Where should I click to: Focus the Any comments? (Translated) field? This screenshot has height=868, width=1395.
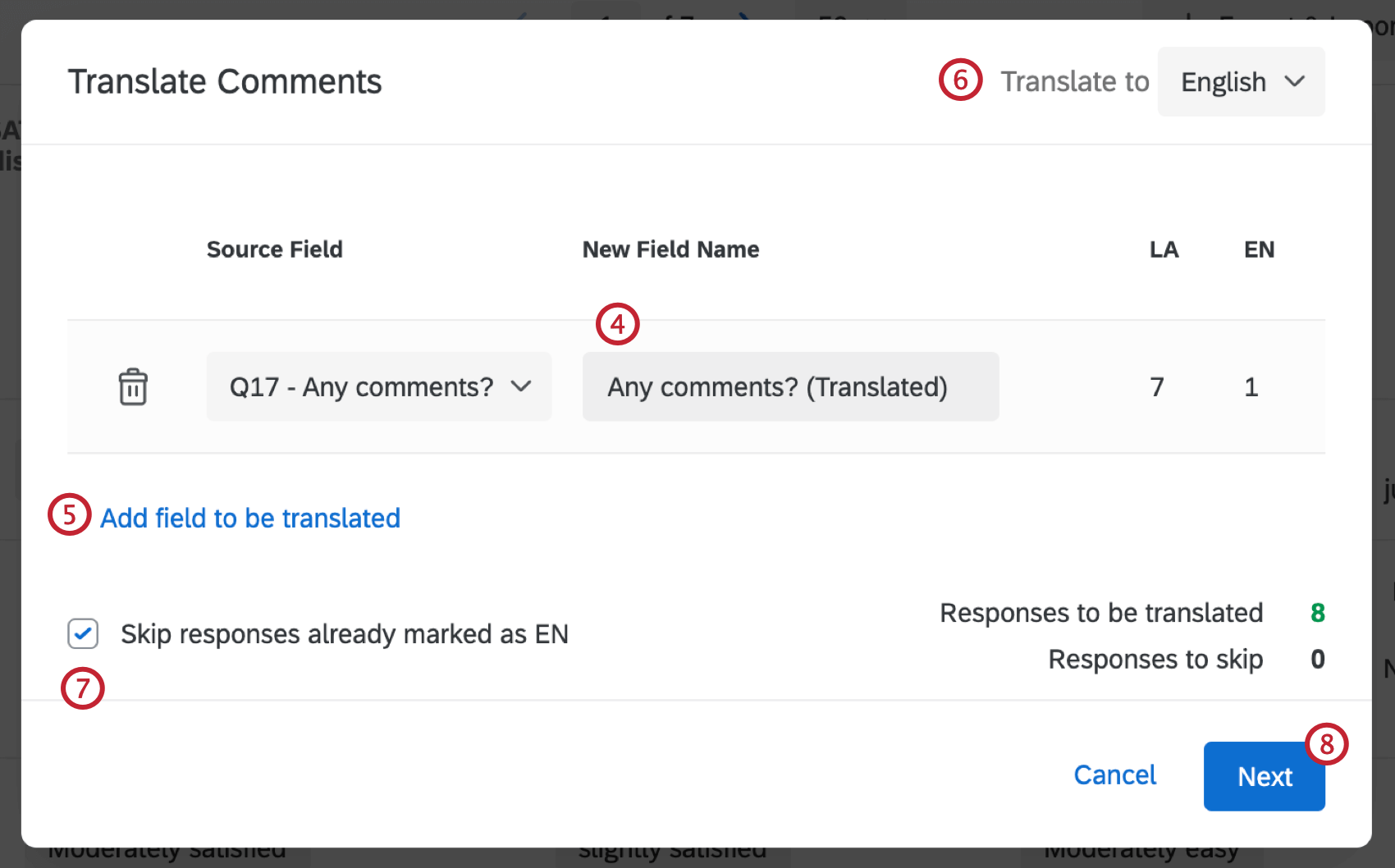point(789,386)
